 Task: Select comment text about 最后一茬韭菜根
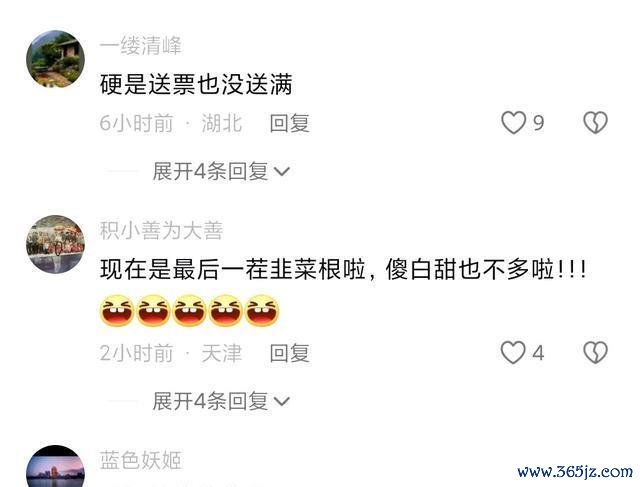click(x=344, y=269)
